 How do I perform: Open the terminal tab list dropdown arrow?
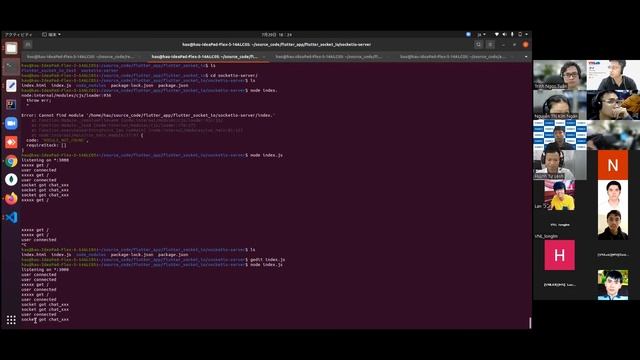point(526,57)
